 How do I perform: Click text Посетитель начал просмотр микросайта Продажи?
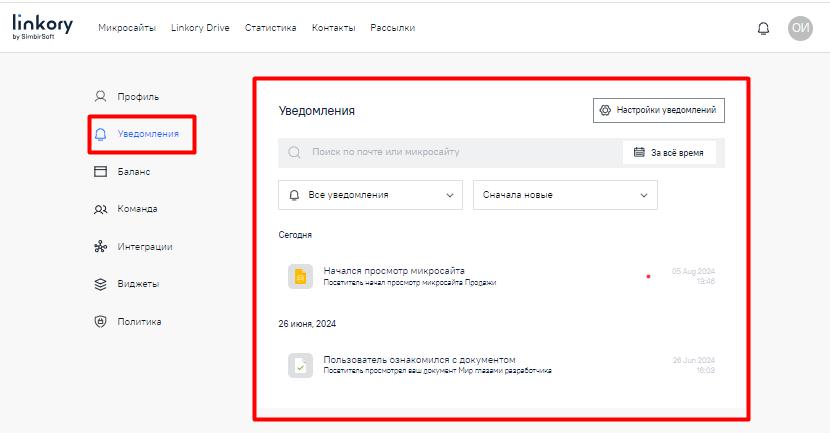click(x=410, y=283)
